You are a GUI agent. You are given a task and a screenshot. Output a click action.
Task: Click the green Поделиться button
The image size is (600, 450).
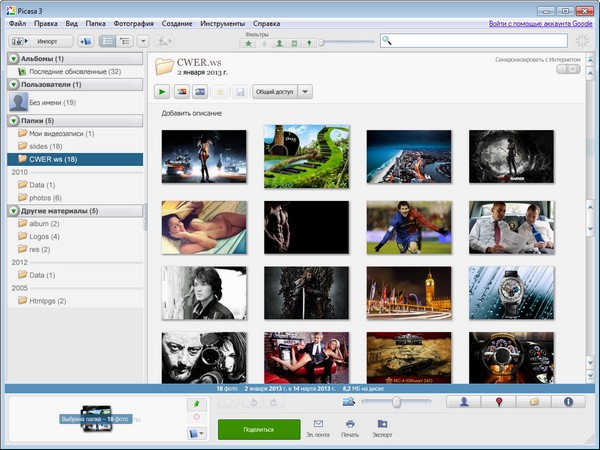259,429
